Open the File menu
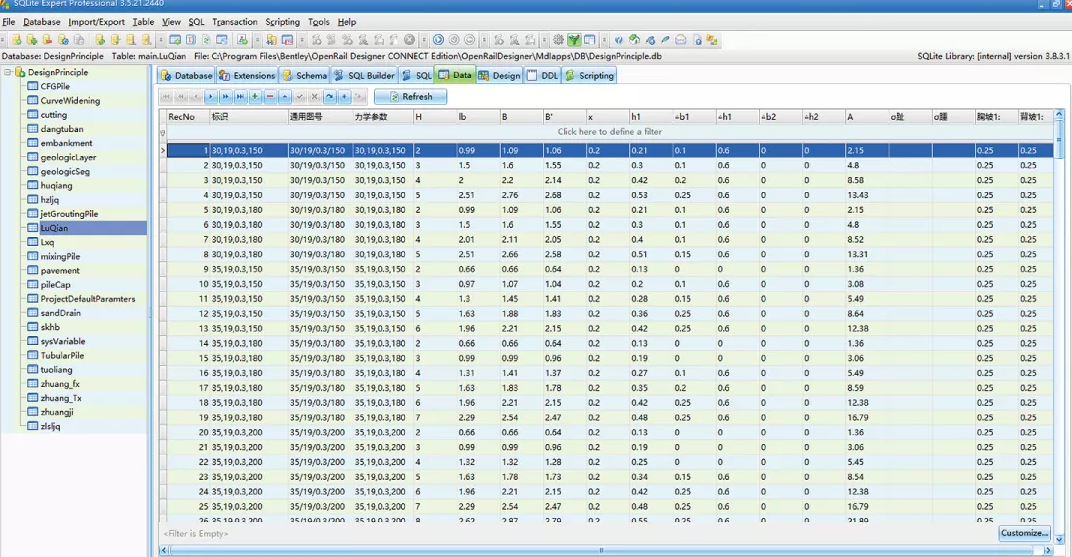The width and height of the screenshot is (1072, 557). coord(9,22)
